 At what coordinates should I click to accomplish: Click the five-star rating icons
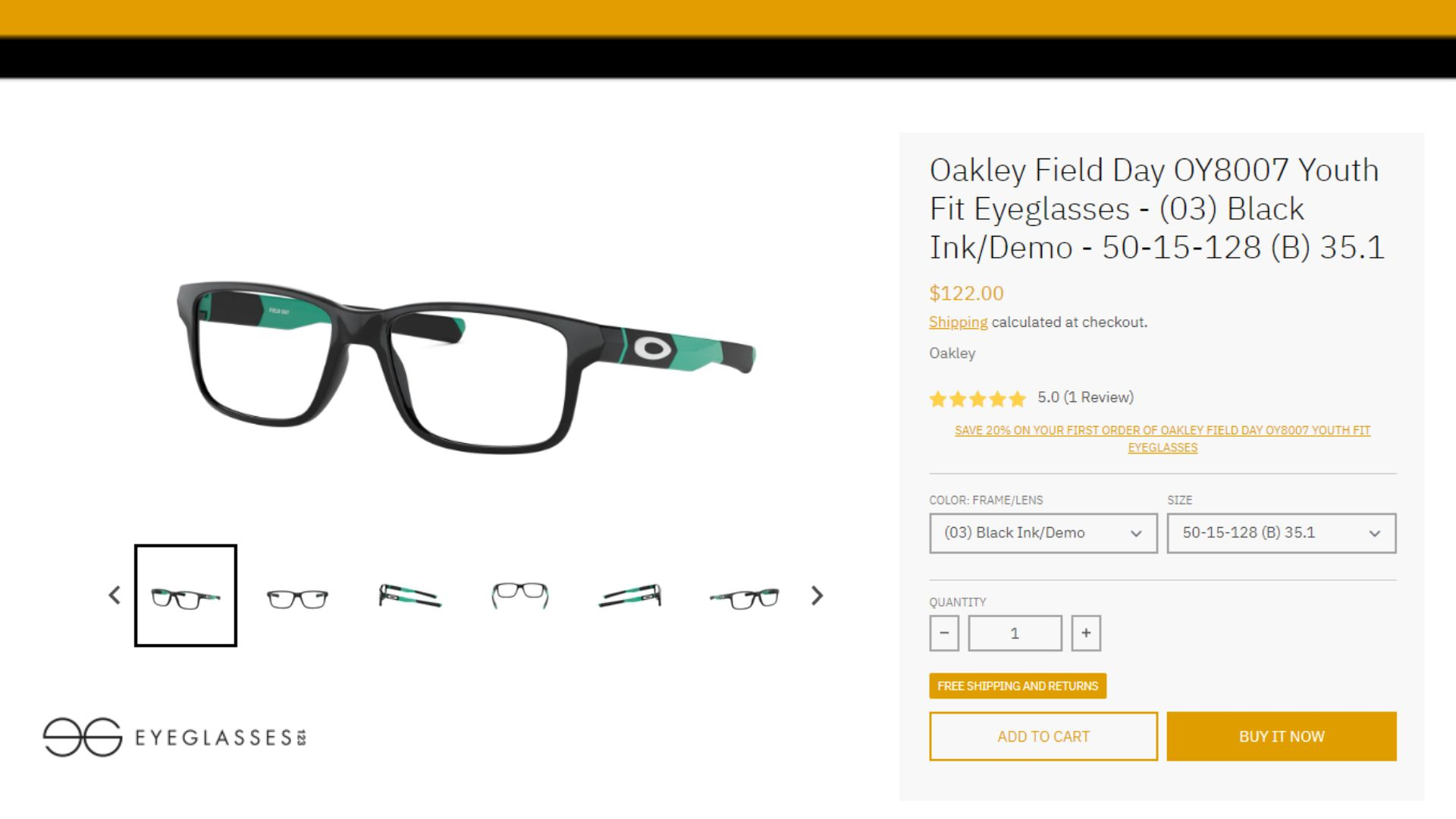click(977, 398)
